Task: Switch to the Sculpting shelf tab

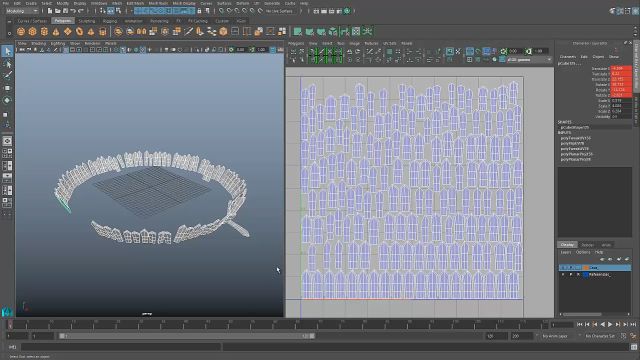Action: click(87, 21)
